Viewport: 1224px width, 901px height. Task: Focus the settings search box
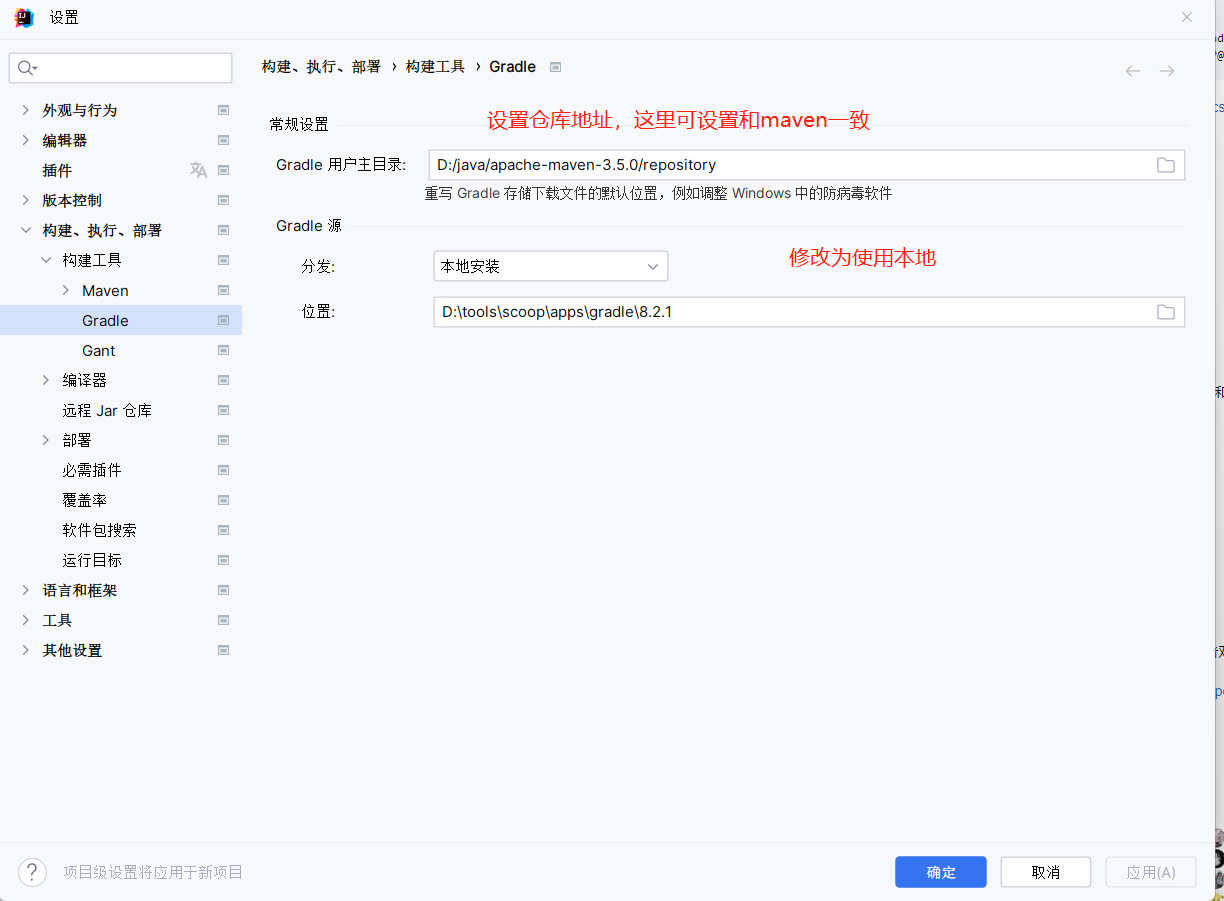coord(121,68)
